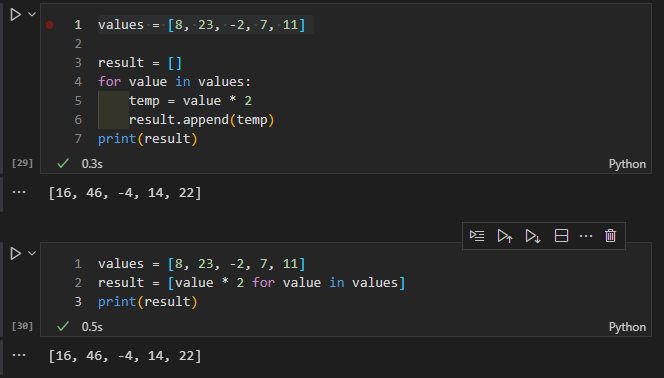Open run options dropdown for cell 29

[x=32, y=14]
